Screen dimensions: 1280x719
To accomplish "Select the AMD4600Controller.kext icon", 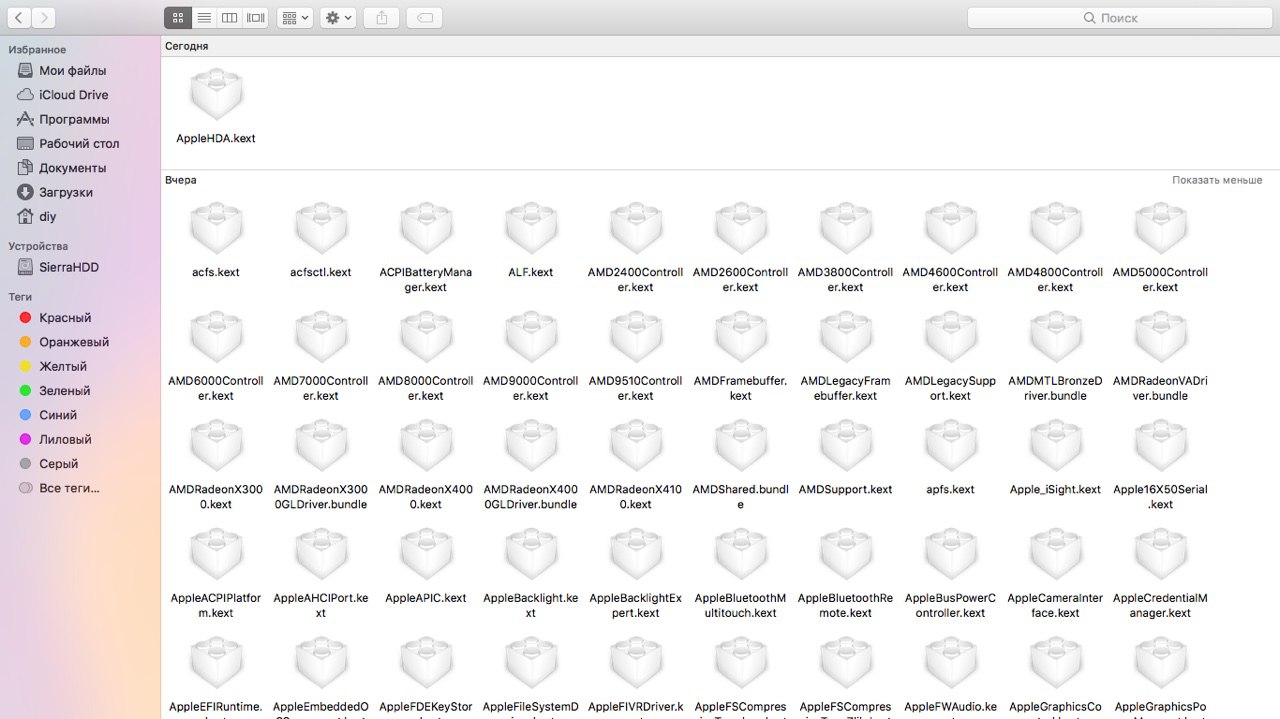I will click(x=951, y=228).
